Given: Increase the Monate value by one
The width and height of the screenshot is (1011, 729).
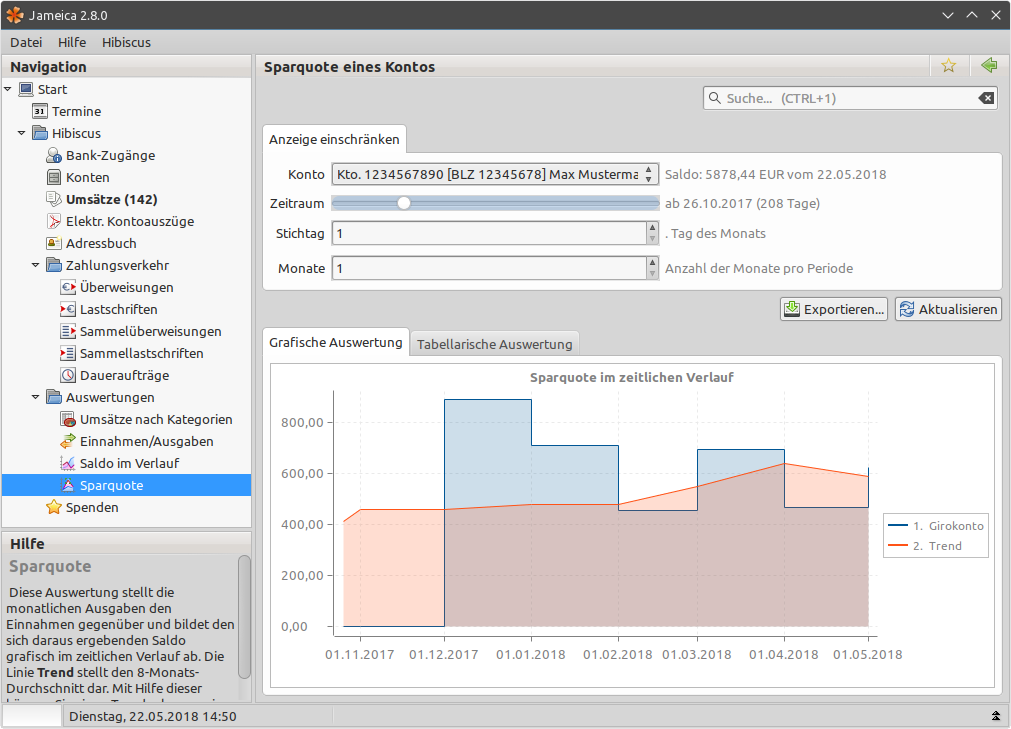Looking at the screenshot, I should click(x=653, y=262).
